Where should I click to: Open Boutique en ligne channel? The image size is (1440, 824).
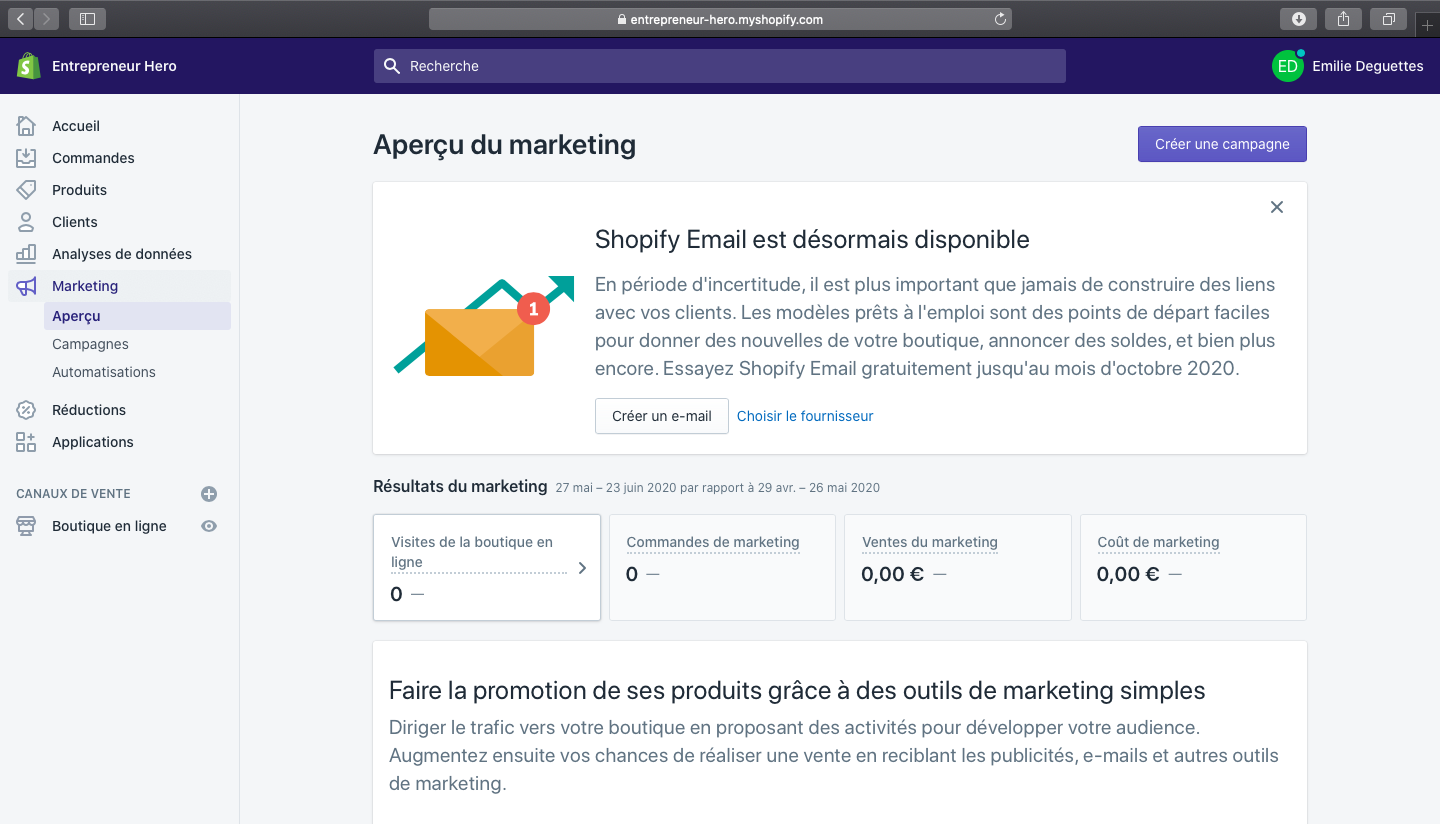tap(109, 526)
